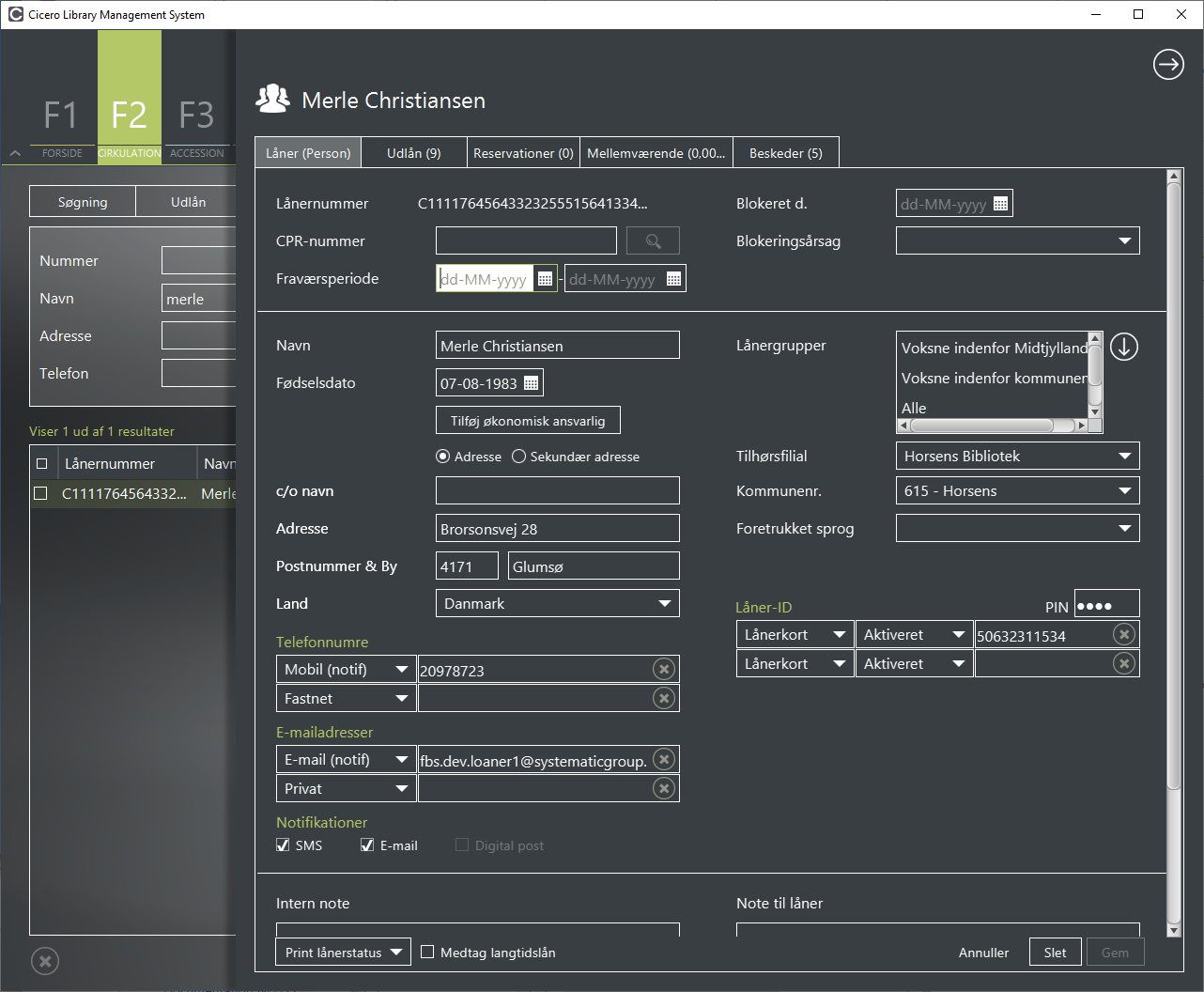Click the Slet button
This screenshot has height=992, width=1204.
[x=1056, y=953]
